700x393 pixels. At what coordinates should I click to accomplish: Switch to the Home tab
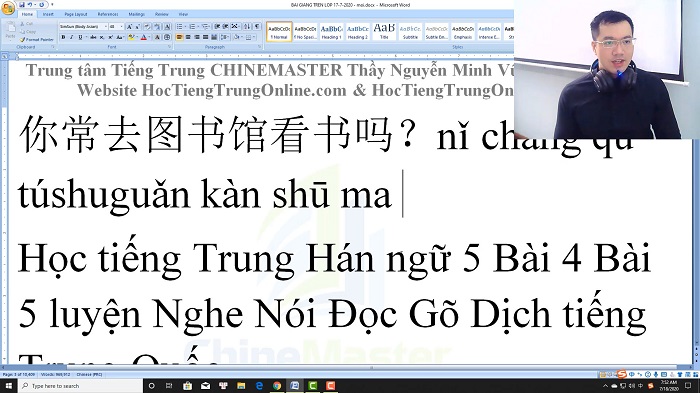click(x=27, y=14)
